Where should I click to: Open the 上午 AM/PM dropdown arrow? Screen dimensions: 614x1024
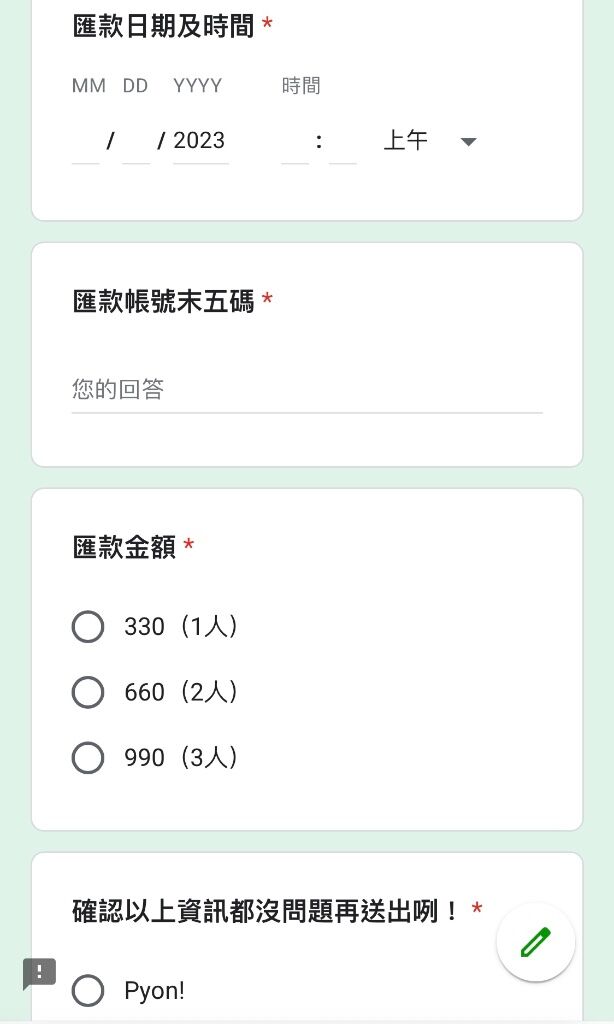click(x=468, y=142)
